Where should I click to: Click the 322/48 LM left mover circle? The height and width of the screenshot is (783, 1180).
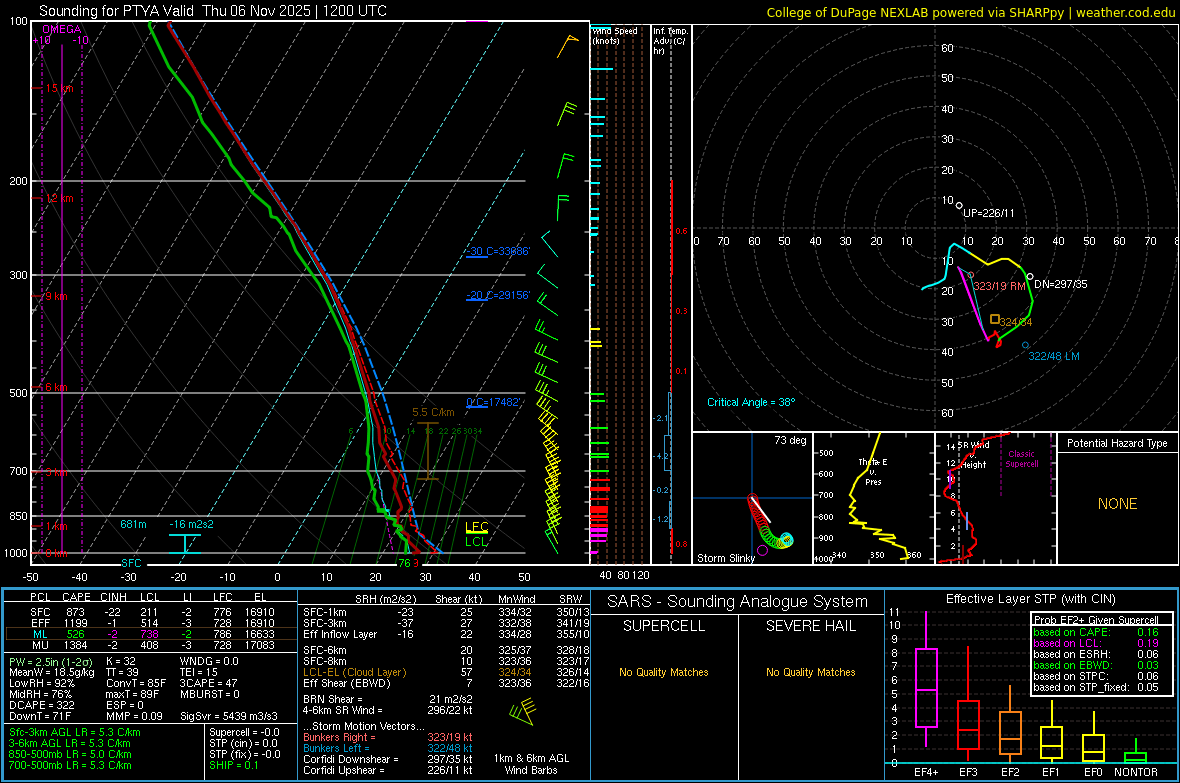1025,346
